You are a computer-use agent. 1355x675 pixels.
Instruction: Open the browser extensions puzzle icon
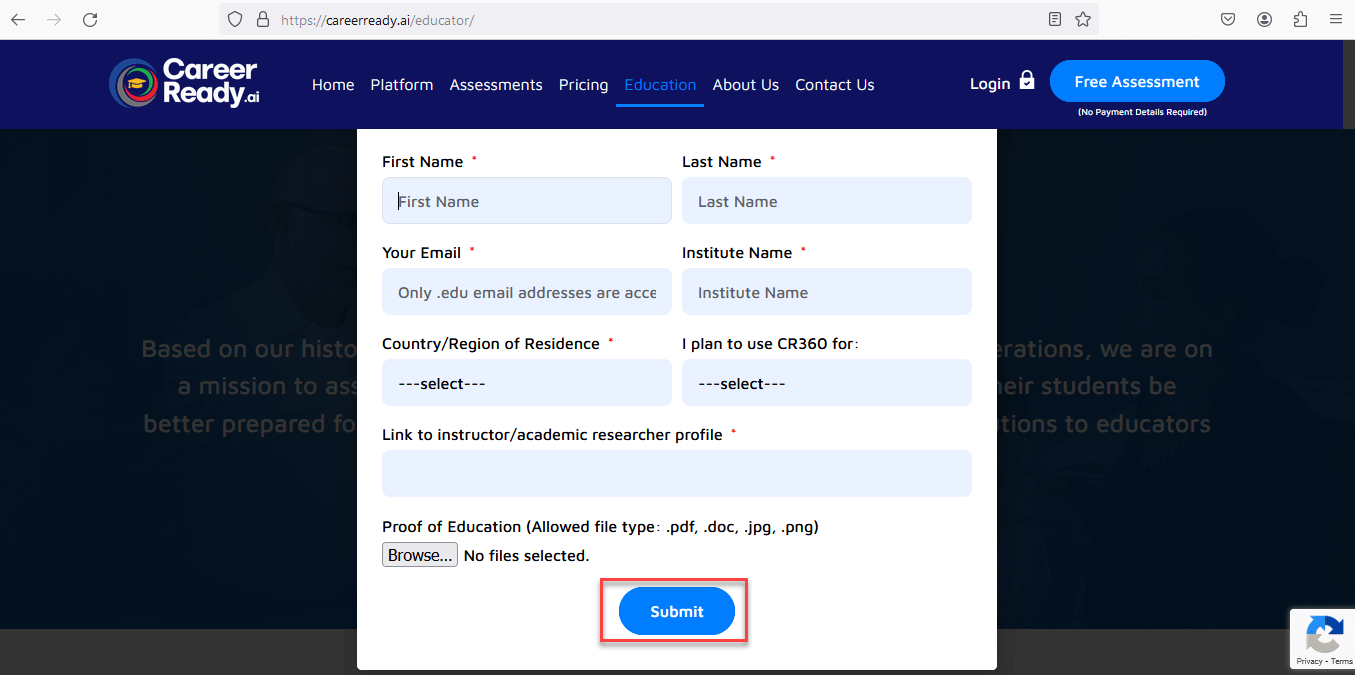(x=1299, y=18)
